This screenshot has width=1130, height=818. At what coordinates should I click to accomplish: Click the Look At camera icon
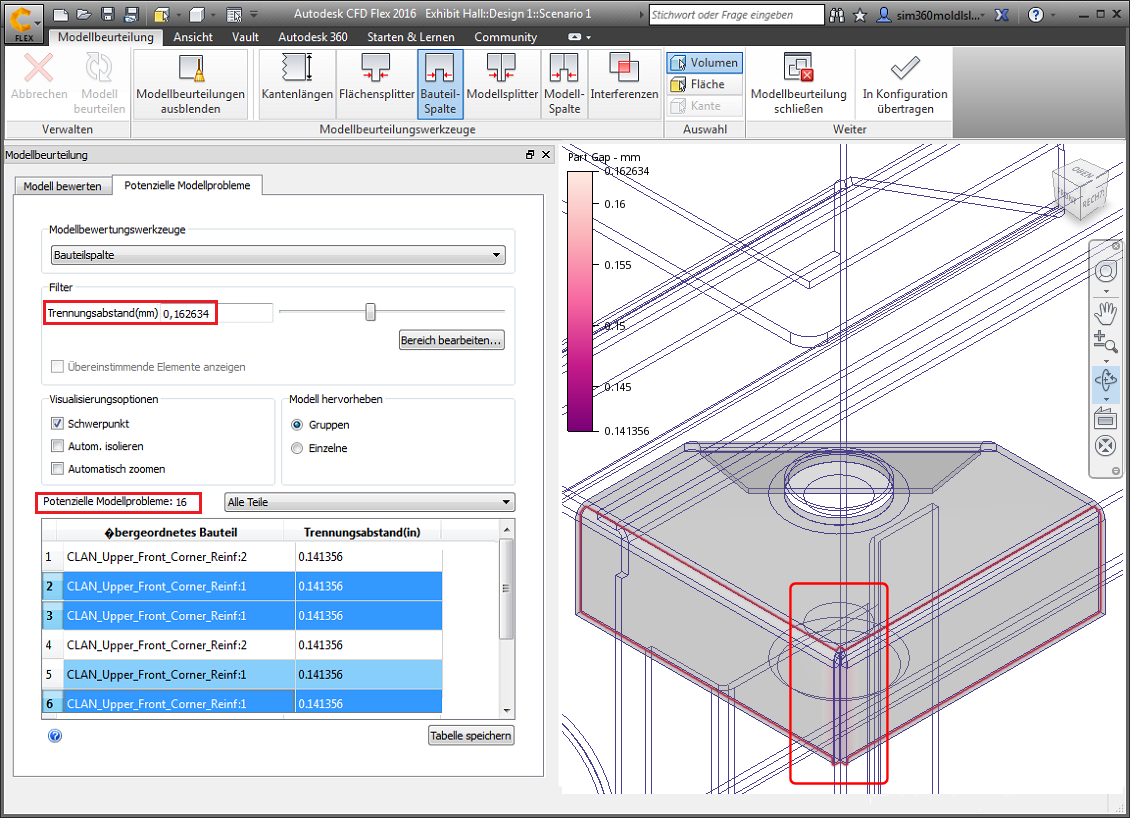click(1105, 417)
